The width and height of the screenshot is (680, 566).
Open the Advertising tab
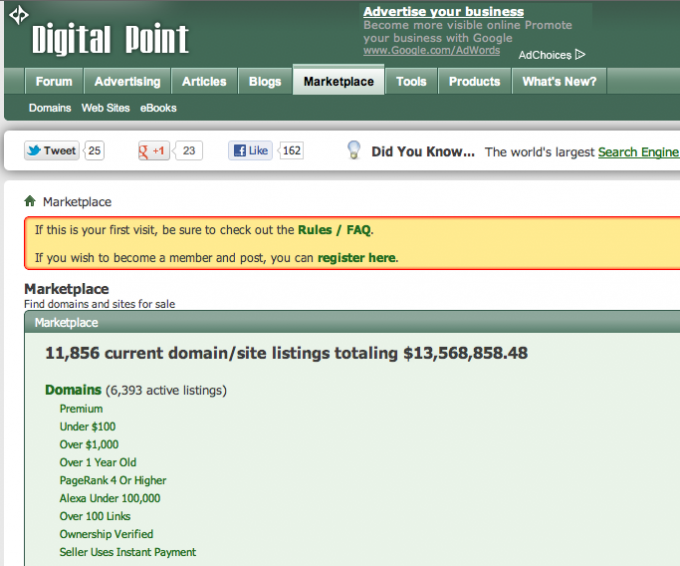tap(128, 82)
